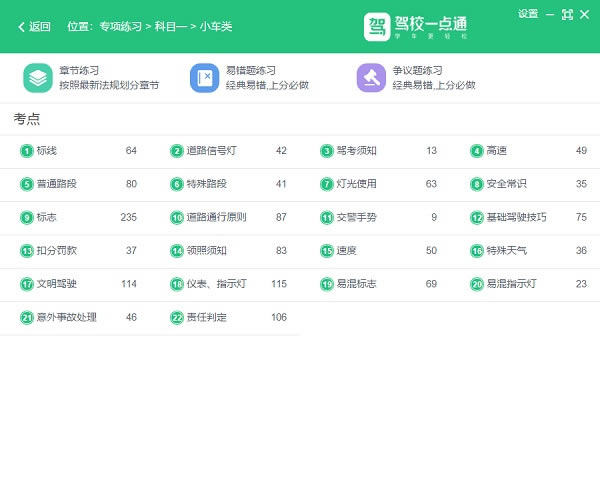
Task: Click the number 1 circle beside 标线
Action: (26, 151)
